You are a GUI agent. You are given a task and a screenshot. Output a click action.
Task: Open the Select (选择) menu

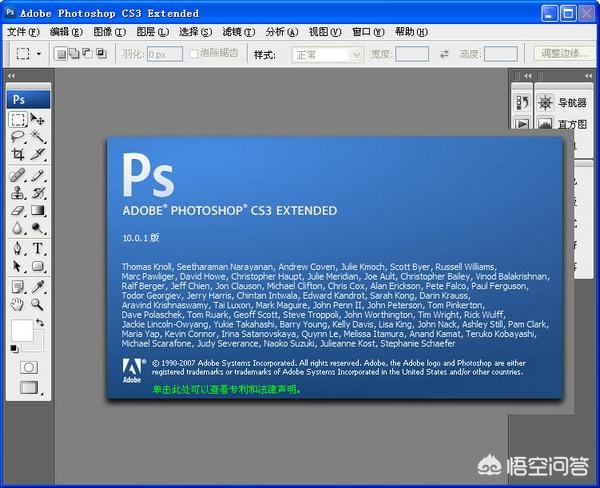tap(196, 32)
